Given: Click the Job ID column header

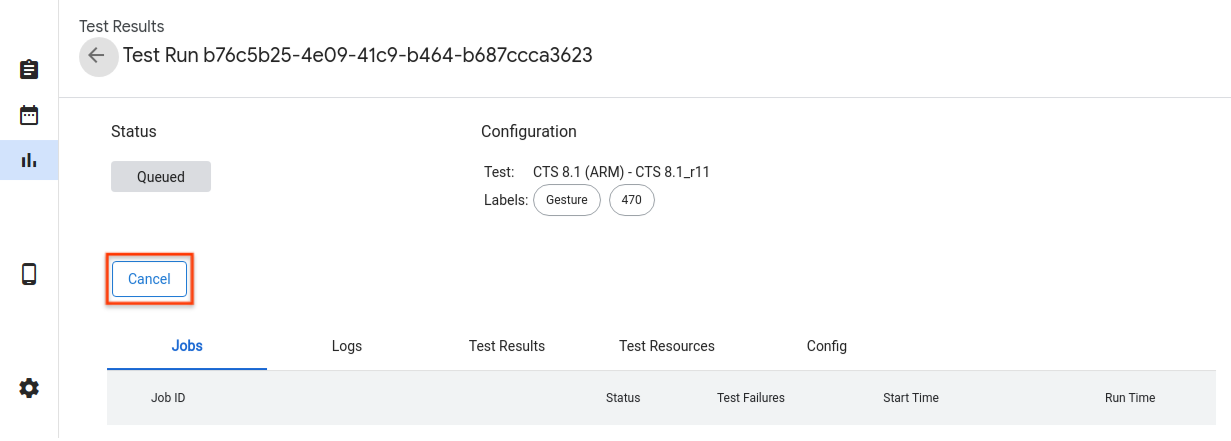Looking at the screenshot, I should [168, 398].
